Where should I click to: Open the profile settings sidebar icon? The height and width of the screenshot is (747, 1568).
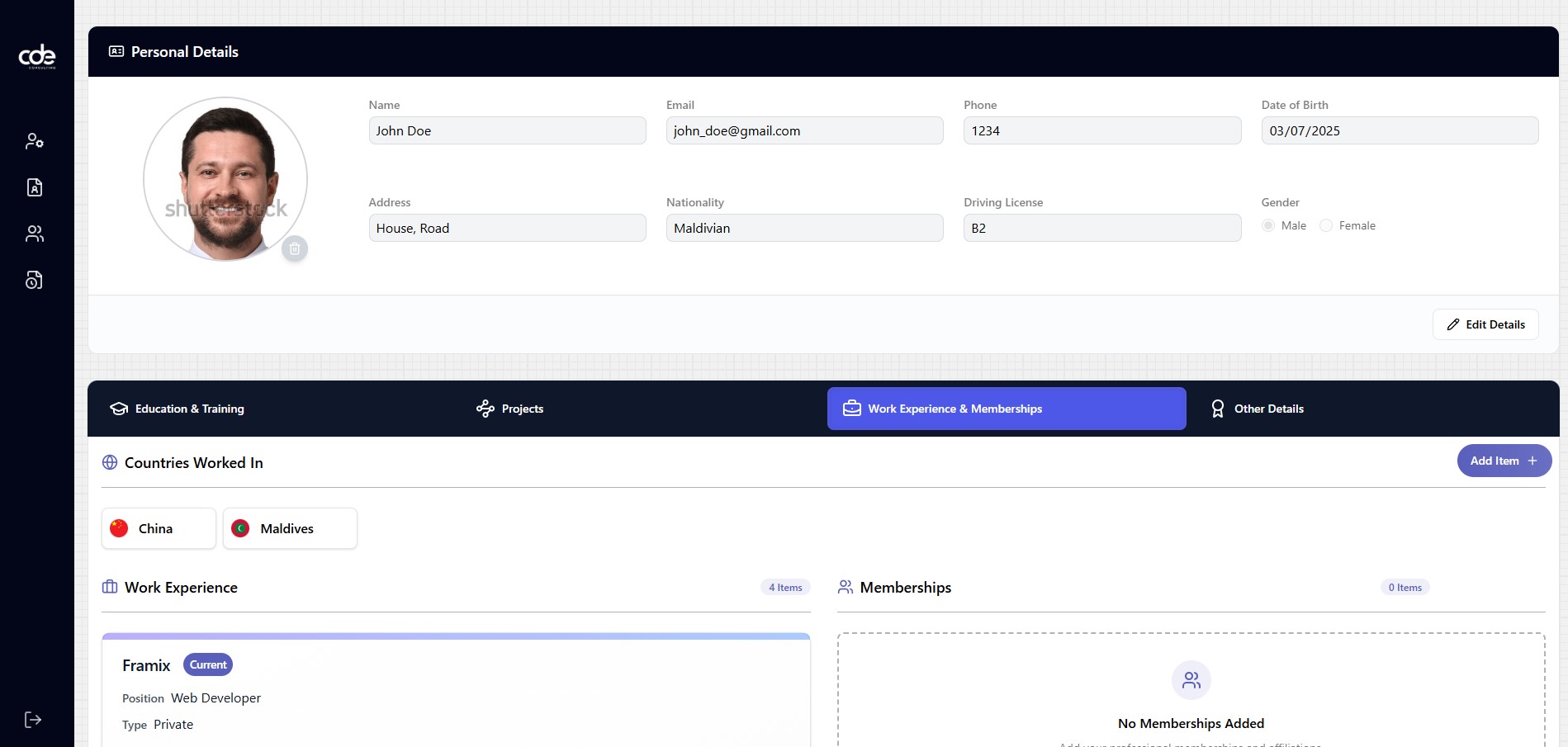tap(35, 140)
